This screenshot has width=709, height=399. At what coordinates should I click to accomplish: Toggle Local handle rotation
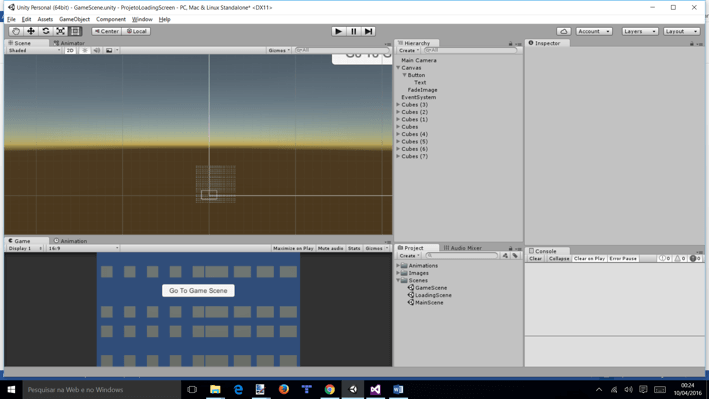point(136,31)
